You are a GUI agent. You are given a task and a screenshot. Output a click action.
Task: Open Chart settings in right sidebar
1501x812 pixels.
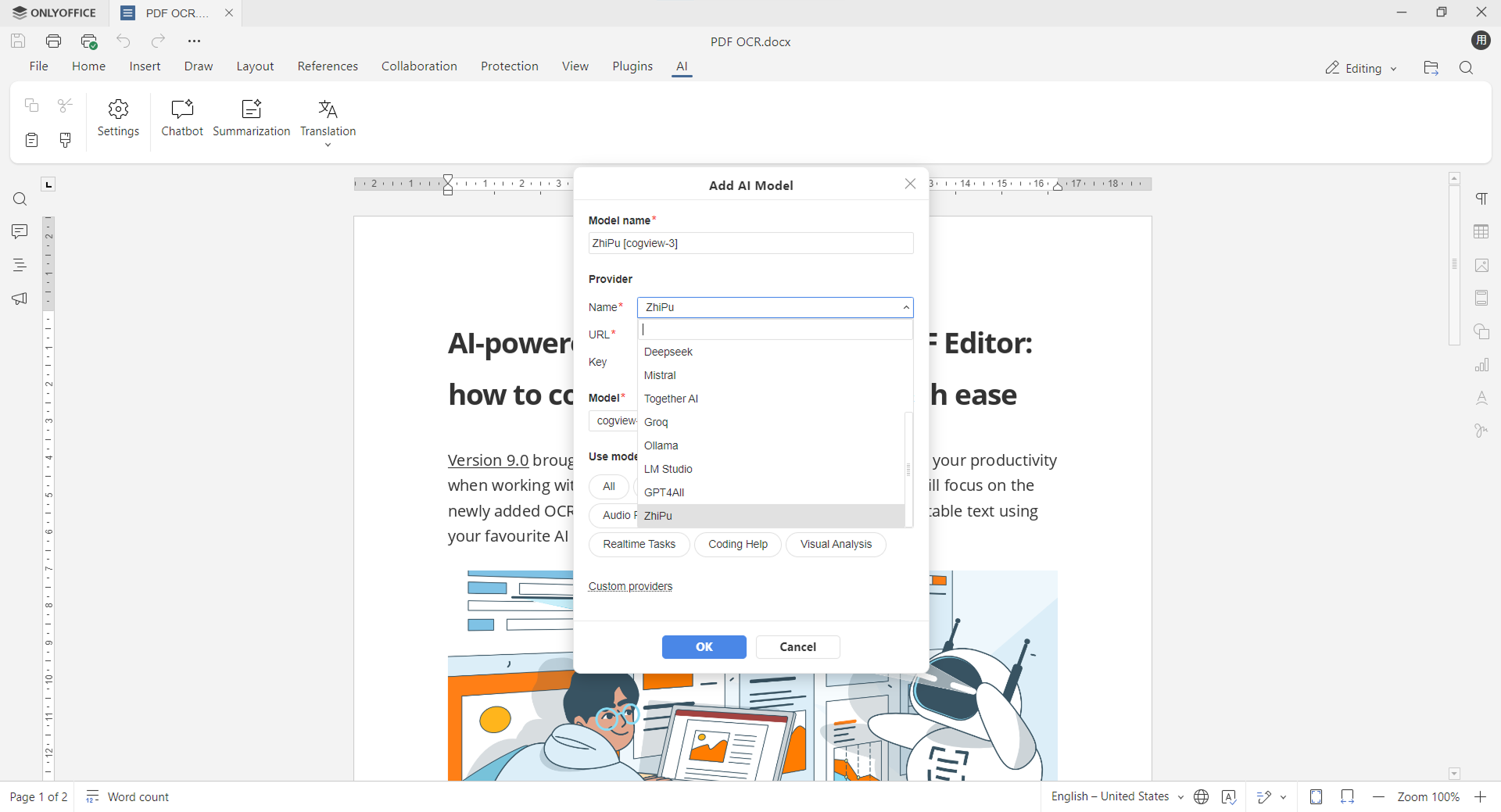[1481, 365]
